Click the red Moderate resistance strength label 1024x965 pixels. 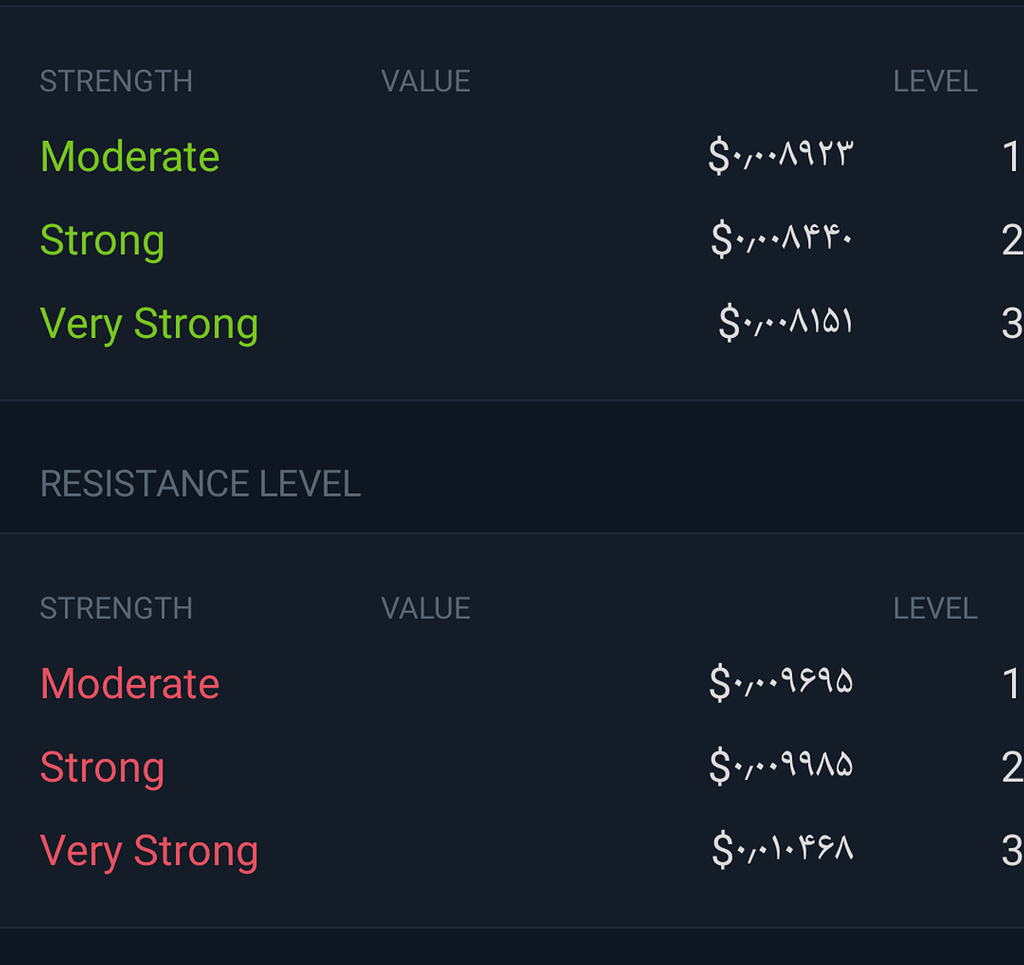130,684
